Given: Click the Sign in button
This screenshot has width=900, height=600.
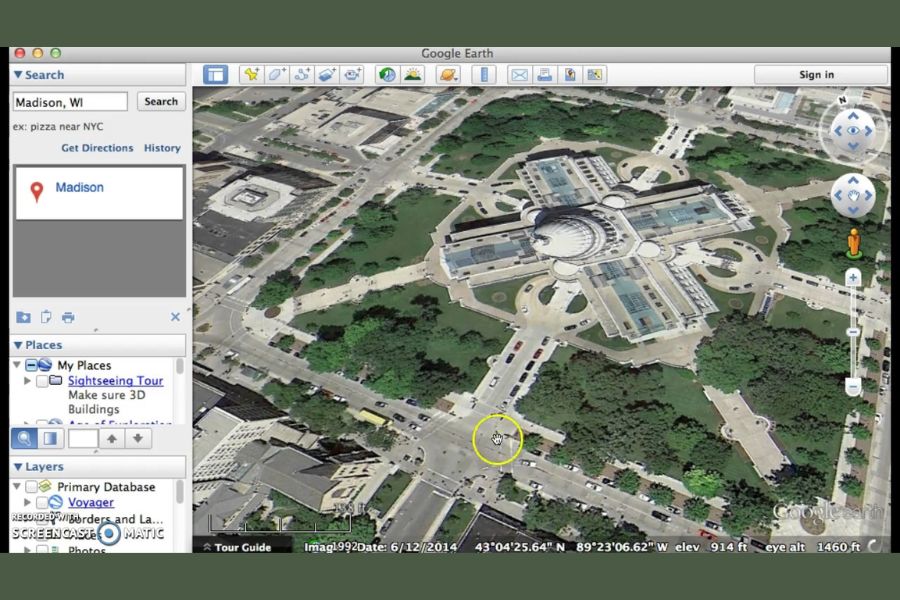Looking at the screenshot, I should point(820,75).
